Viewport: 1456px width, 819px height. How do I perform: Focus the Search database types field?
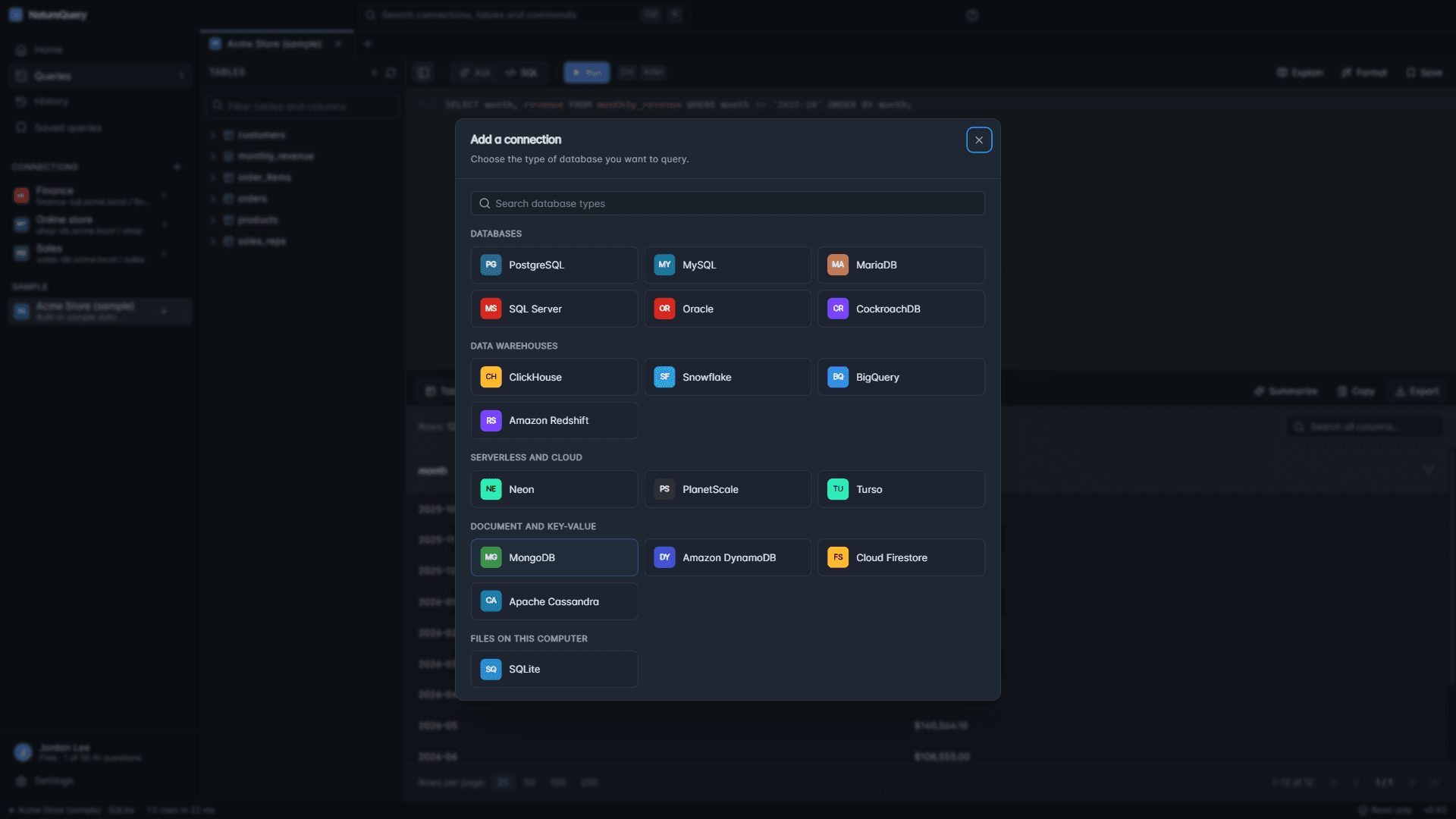point(727,203)
